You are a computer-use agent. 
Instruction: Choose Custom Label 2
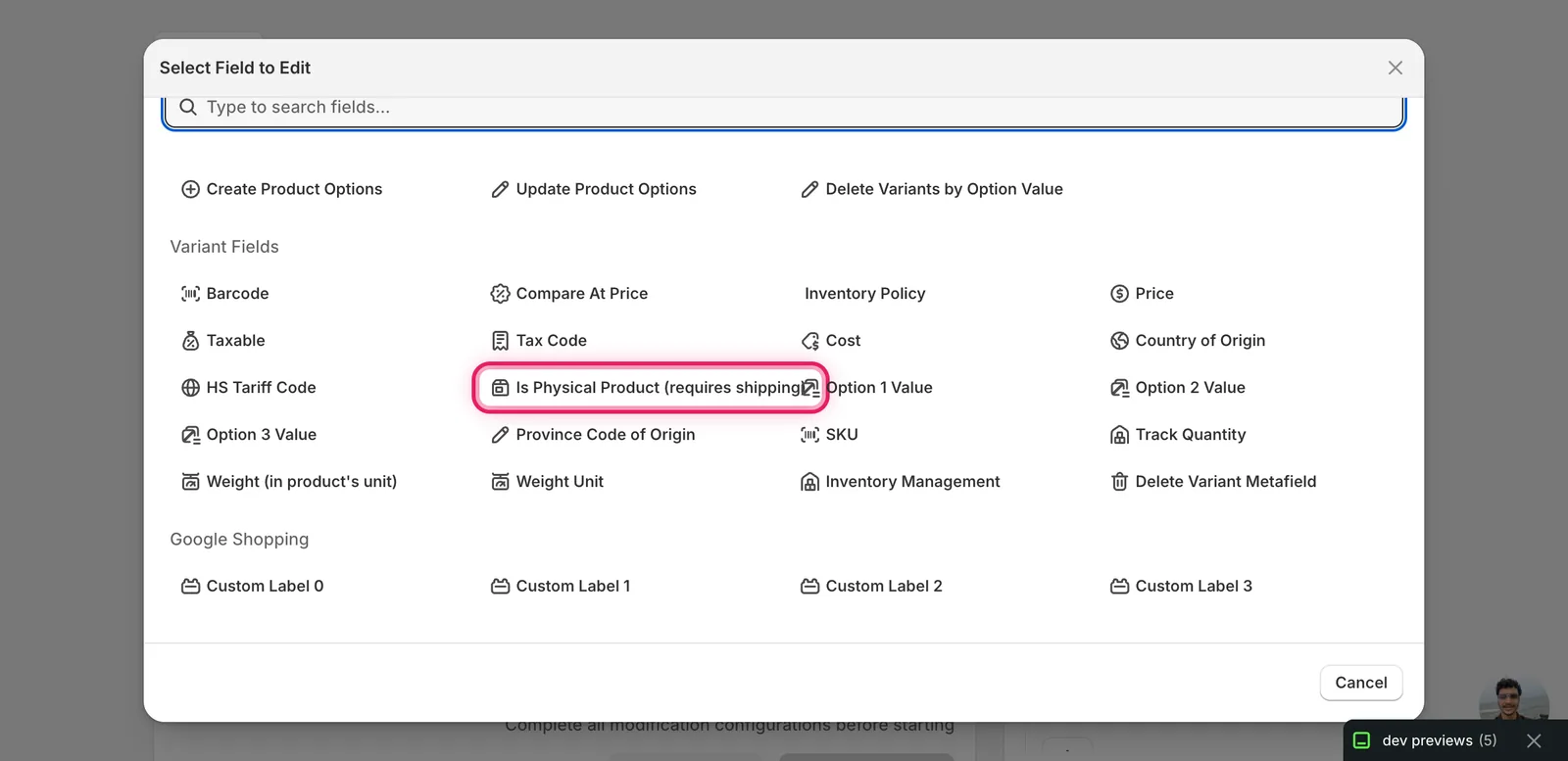tap(871, 587)
